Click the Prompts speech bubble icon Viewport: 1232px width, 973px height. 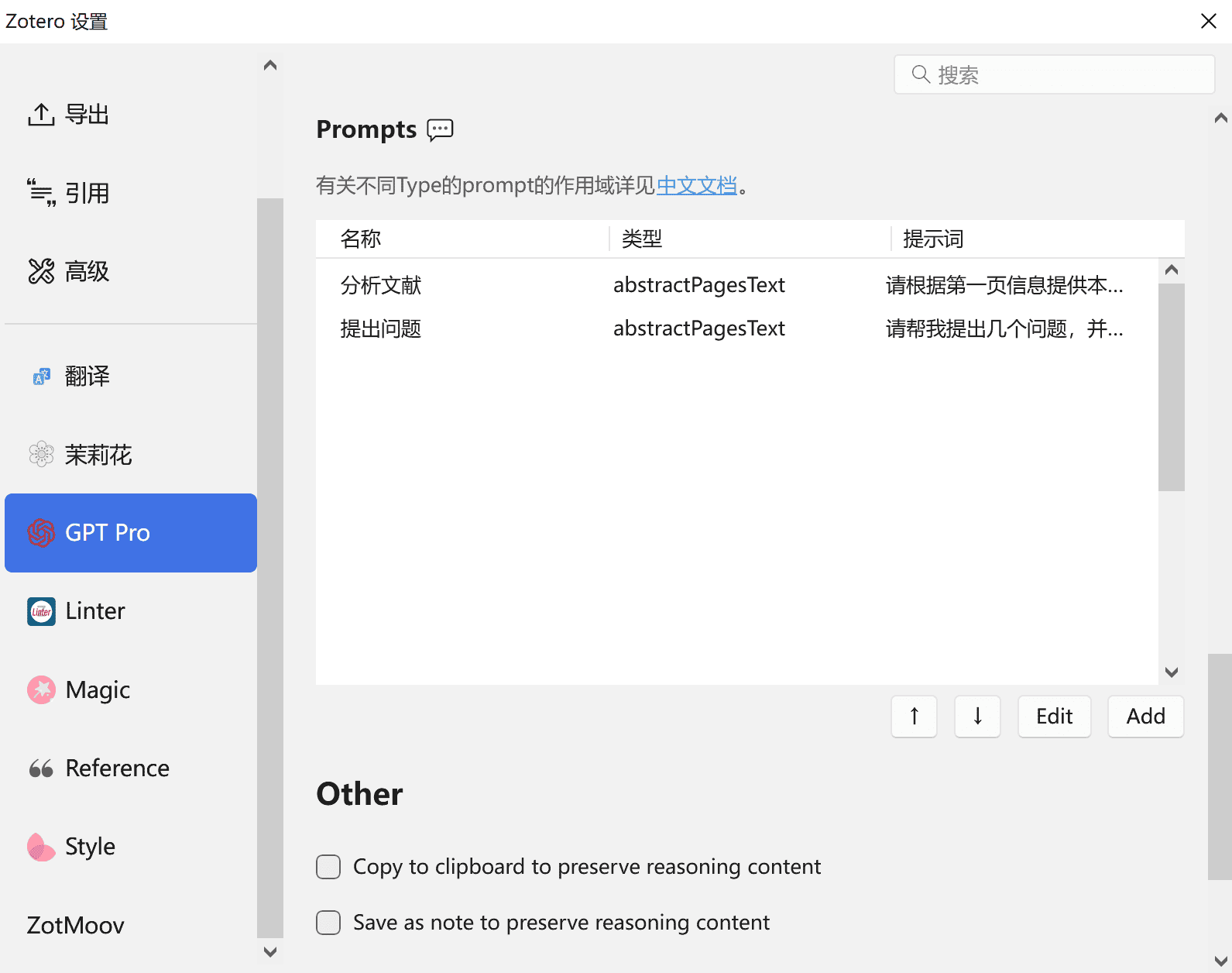(x=441, y=129)
